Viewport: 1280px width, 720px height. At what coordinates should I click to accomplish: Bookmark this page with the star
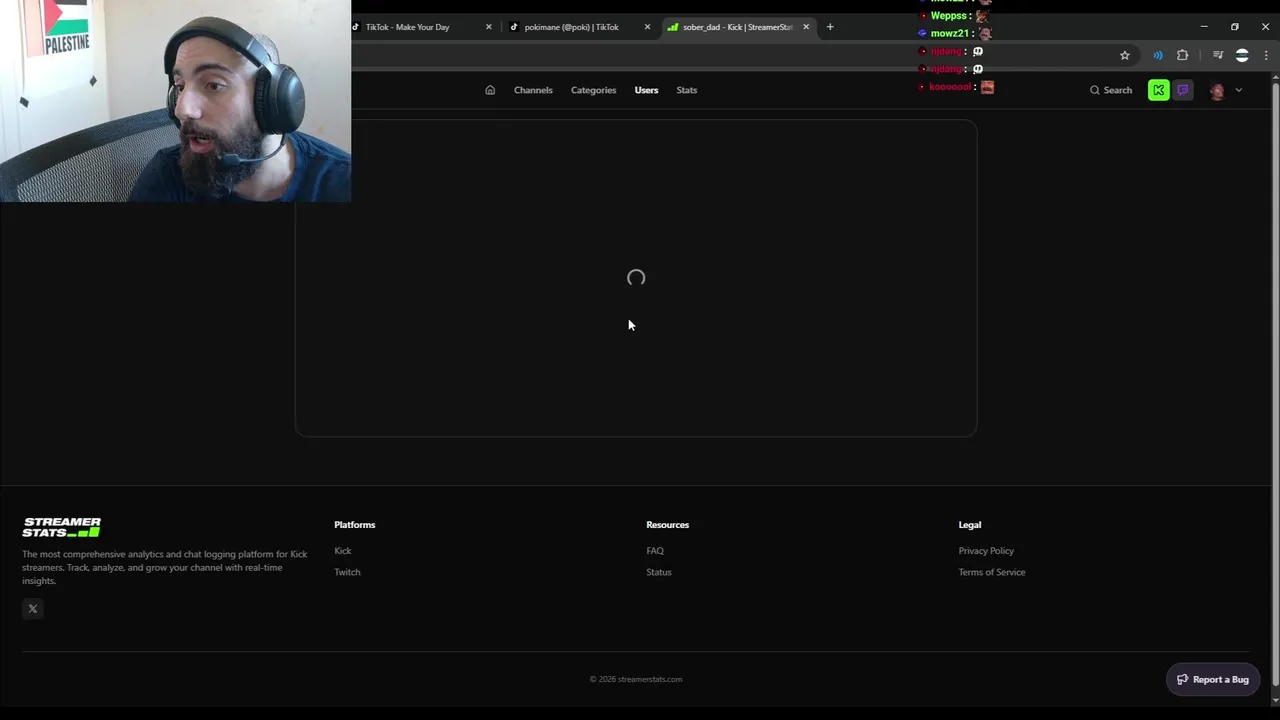click(1125, 55)
